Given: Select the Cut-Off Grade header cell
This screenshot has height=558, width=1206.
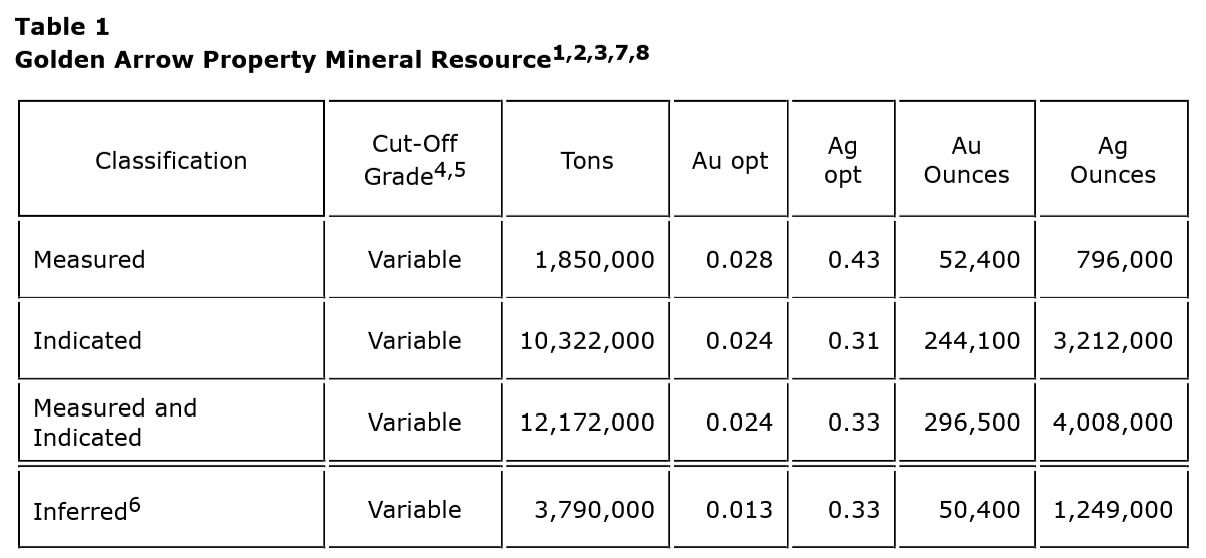Looking at the screenshot, I should click(x=414, y=160).
